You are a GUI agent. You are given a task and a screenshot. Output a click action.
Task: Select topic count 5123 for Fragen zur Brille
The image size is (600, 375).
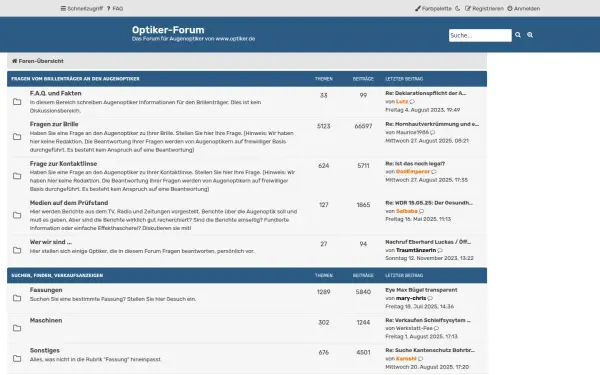[324, 126]
